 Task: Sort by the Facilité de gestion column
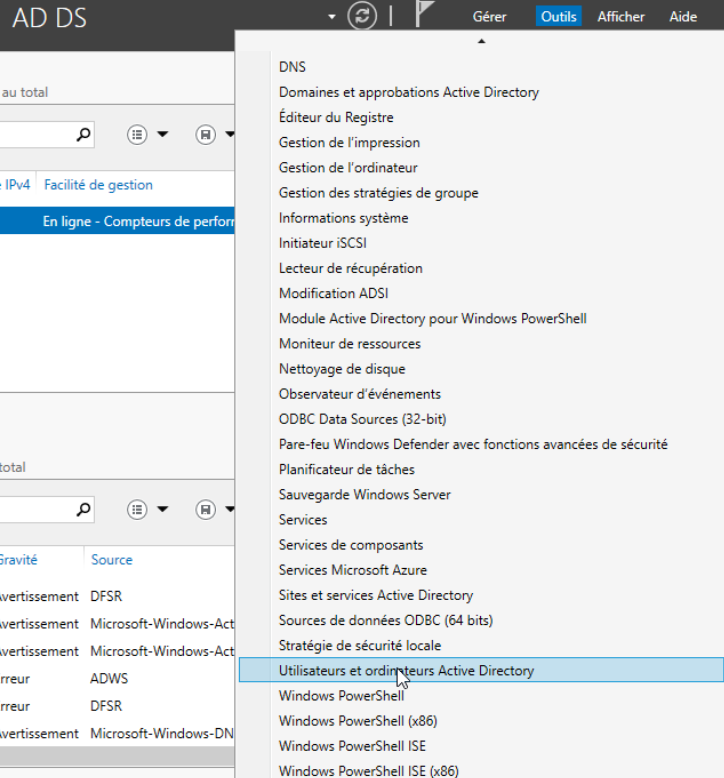click(x=98, y=185)
